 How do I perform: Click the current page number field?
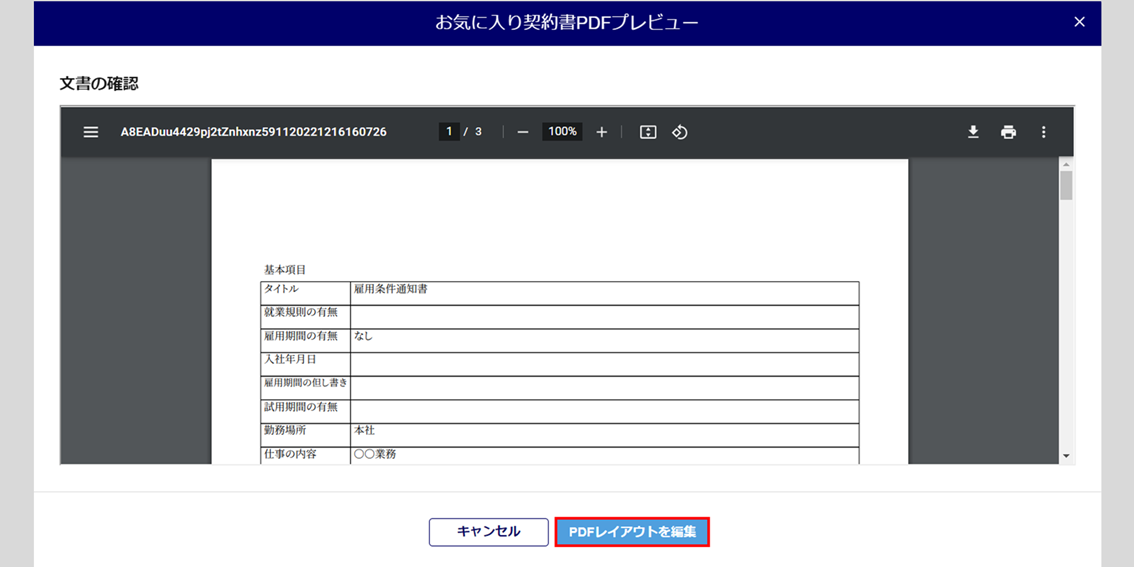click(449, 132)
